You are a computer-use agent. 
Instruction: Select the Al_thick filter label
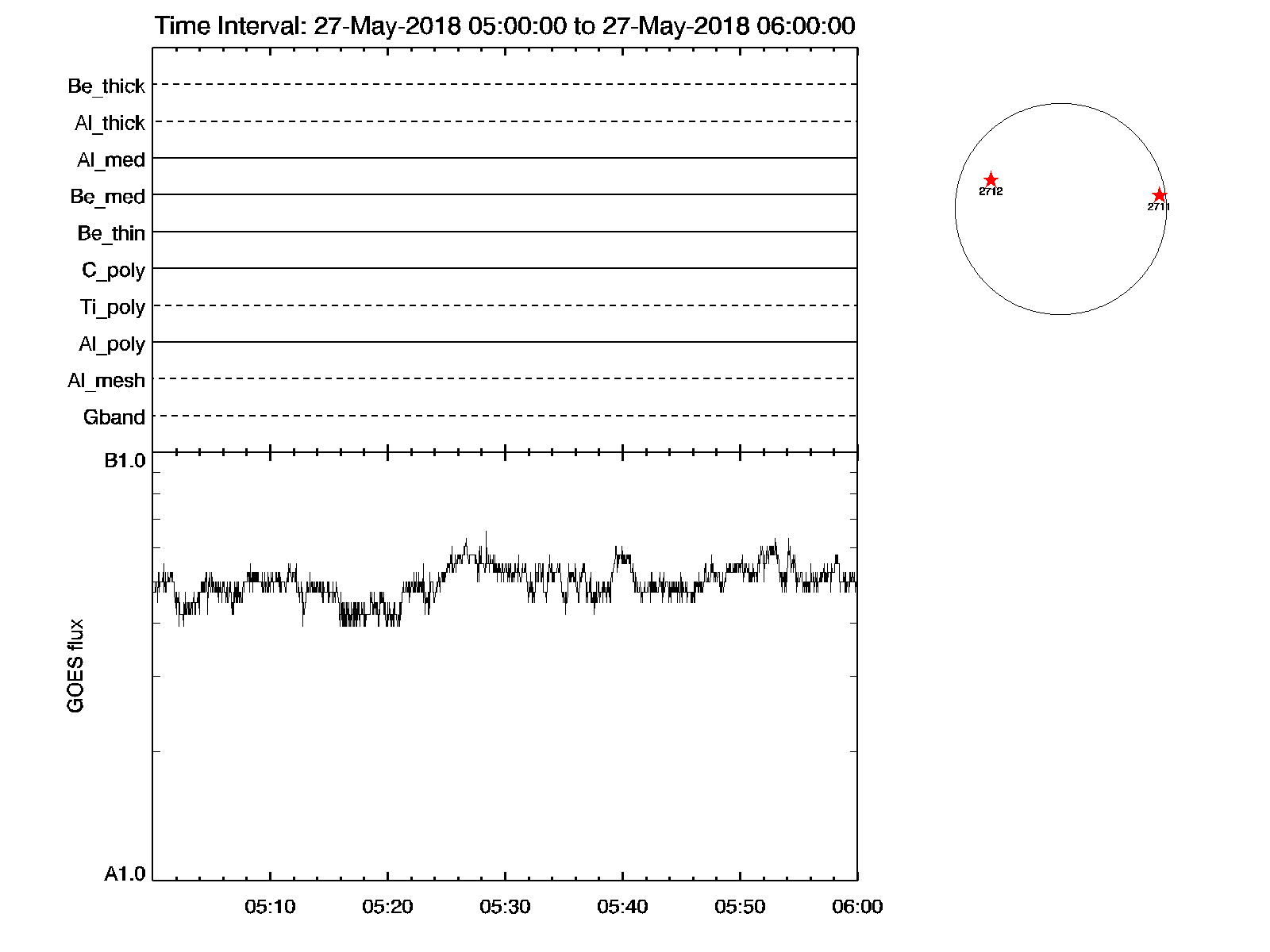pos(110,123)
